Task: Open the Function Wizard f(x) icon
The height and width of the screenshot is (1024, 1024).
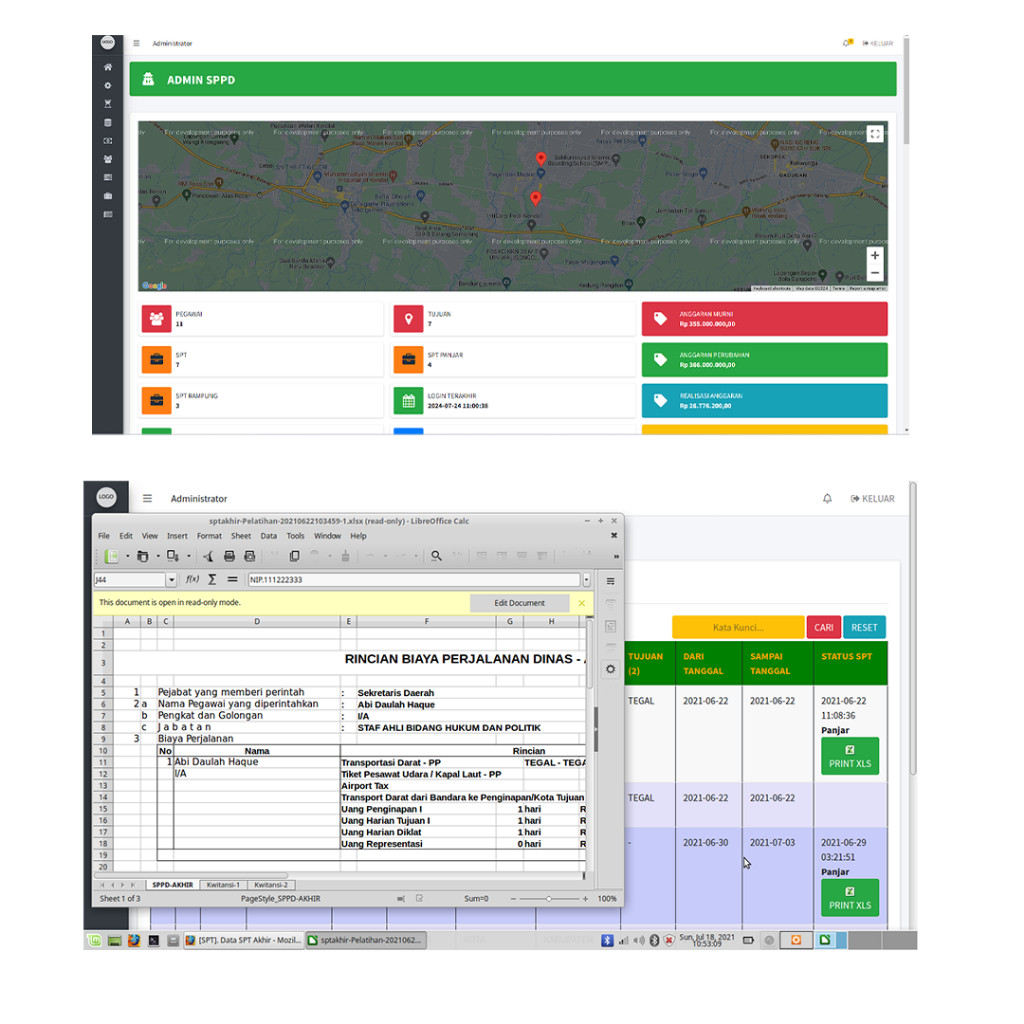Action: (x=192, y=578)
